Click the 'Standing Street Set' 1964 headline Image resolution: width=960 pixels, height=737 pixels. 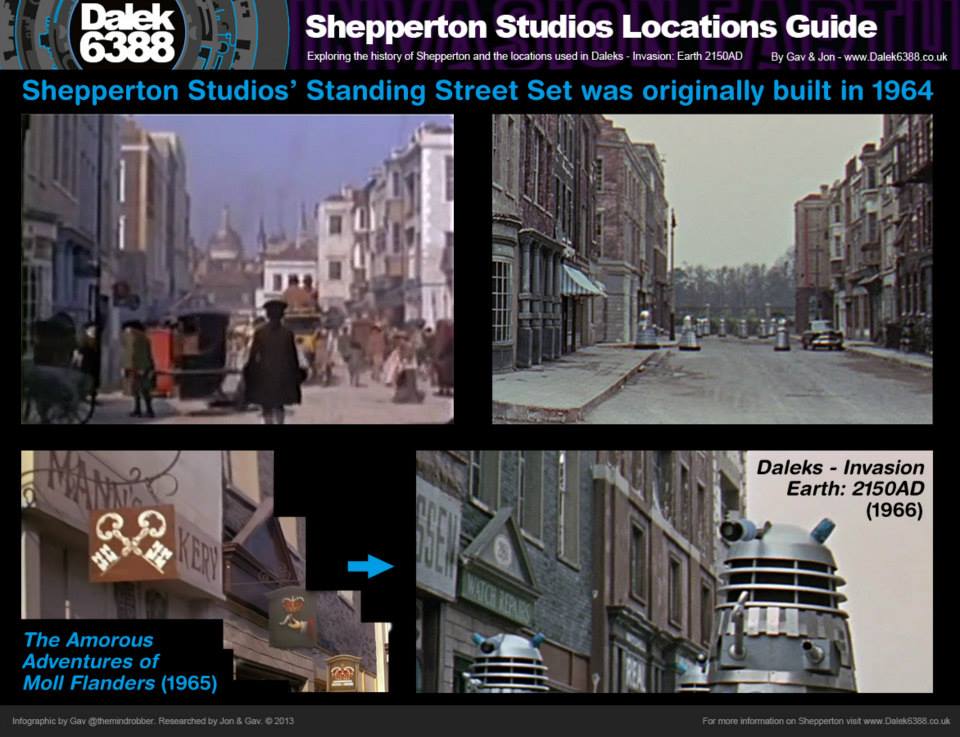[x=478, y=91]
